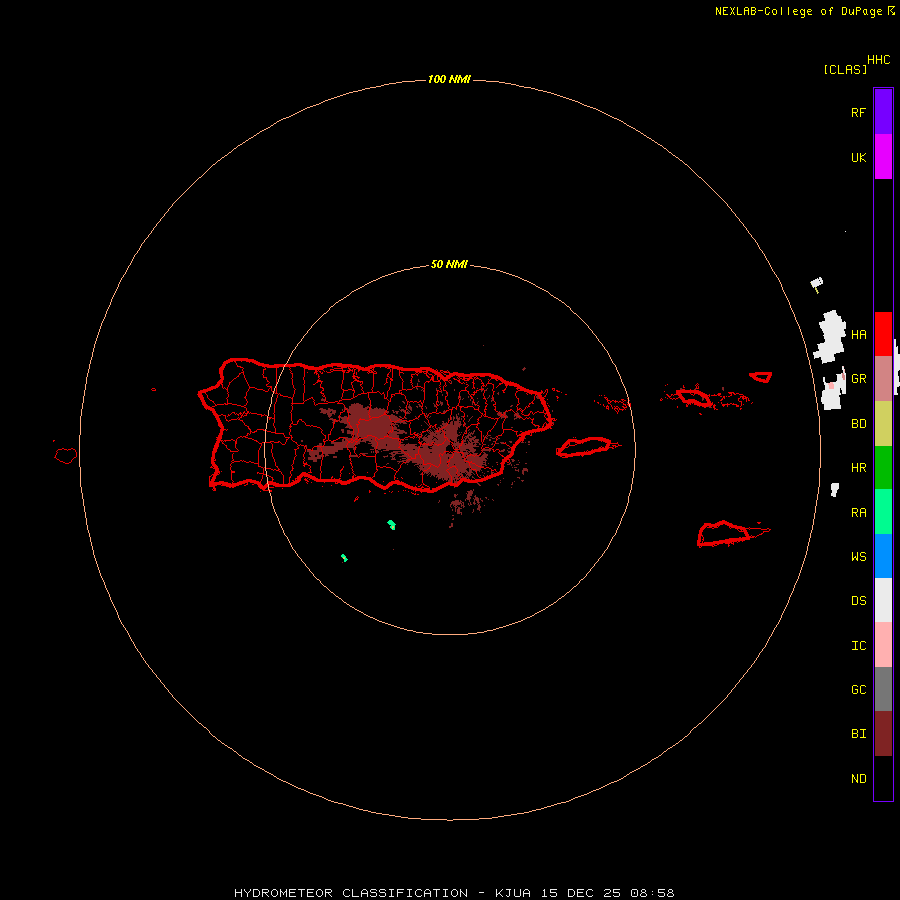Image resolution: width=900 pixels, height=900 pixels.
Task: Click the "[CLAS]" legend heading
Action: coord(845,69)
